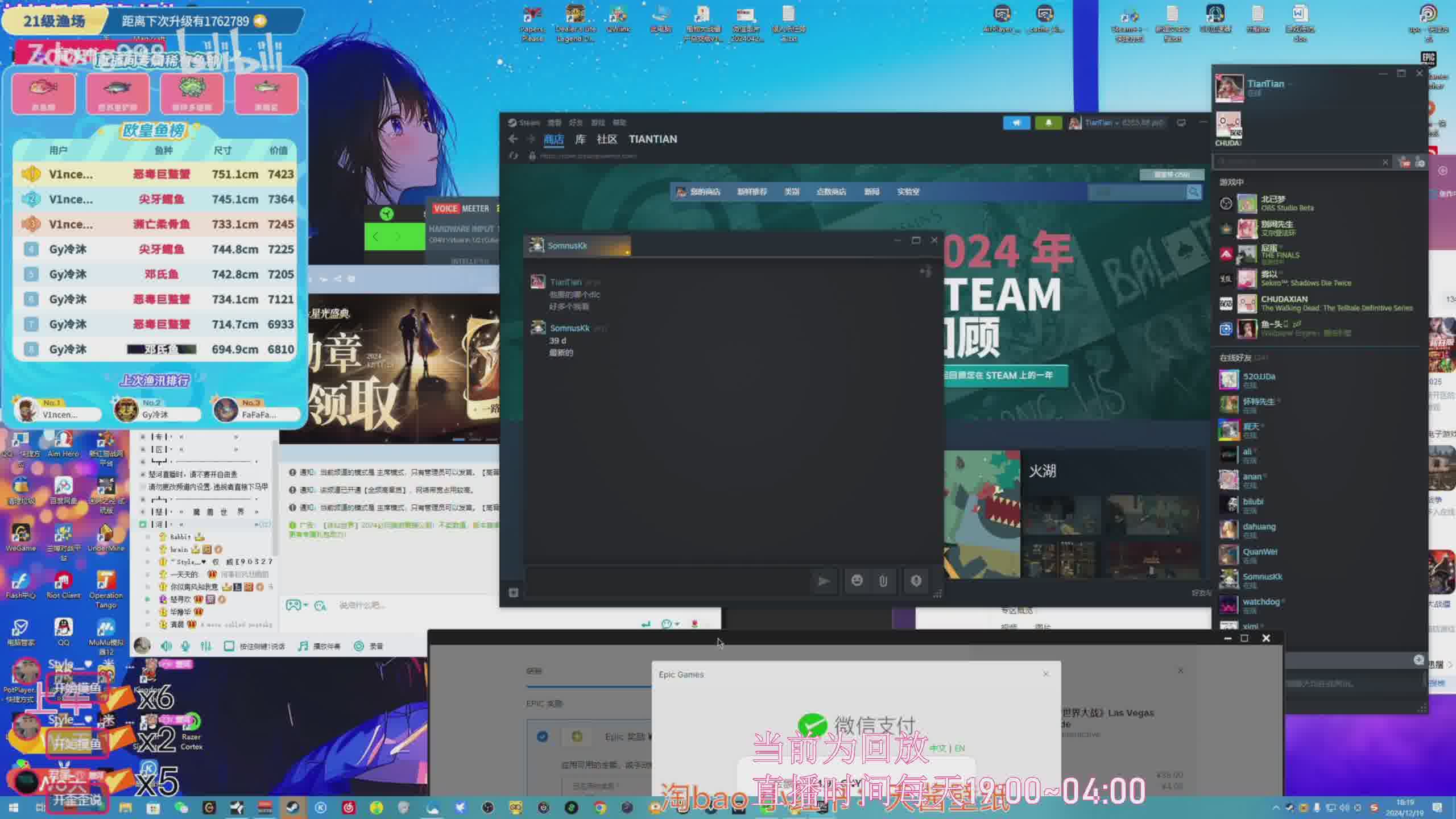Mute the speaker in voice channel toolbar
The height and width of the screenshot is (819, 1456).
point(166,646)
